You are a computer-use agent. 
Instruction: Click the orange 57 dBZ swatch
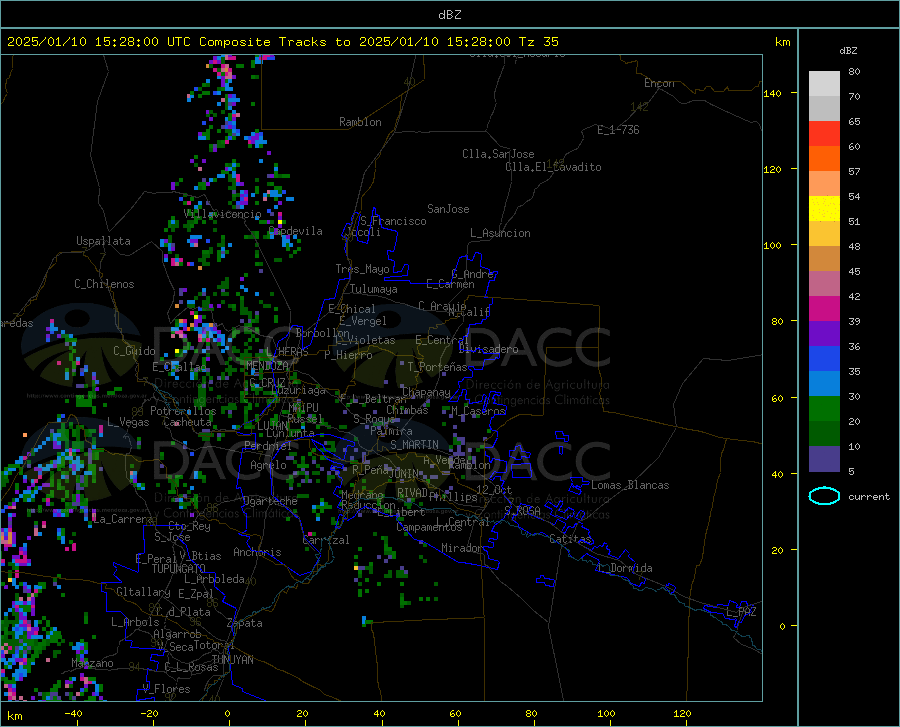[x=824, y=158]
